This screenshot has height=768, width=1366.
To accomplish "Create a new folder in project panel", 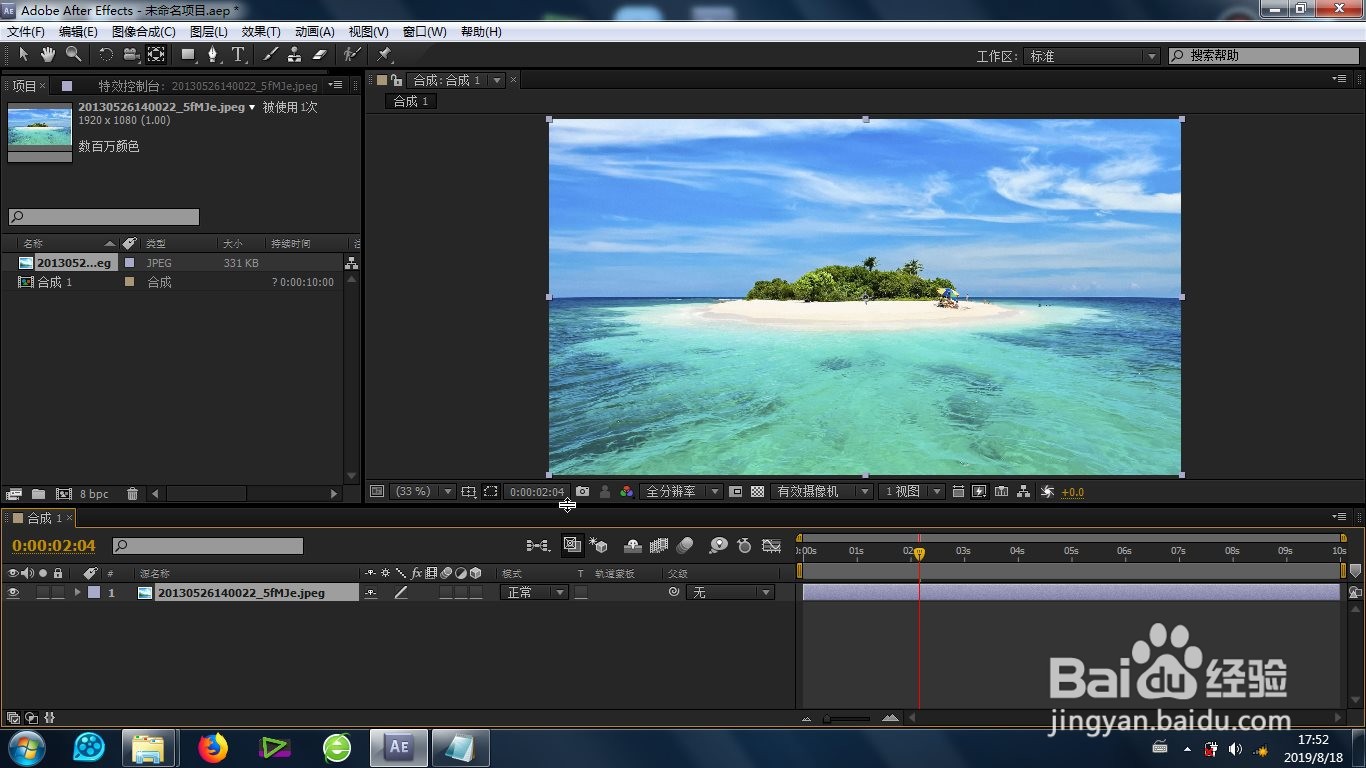I will click(x=38, y=494).
